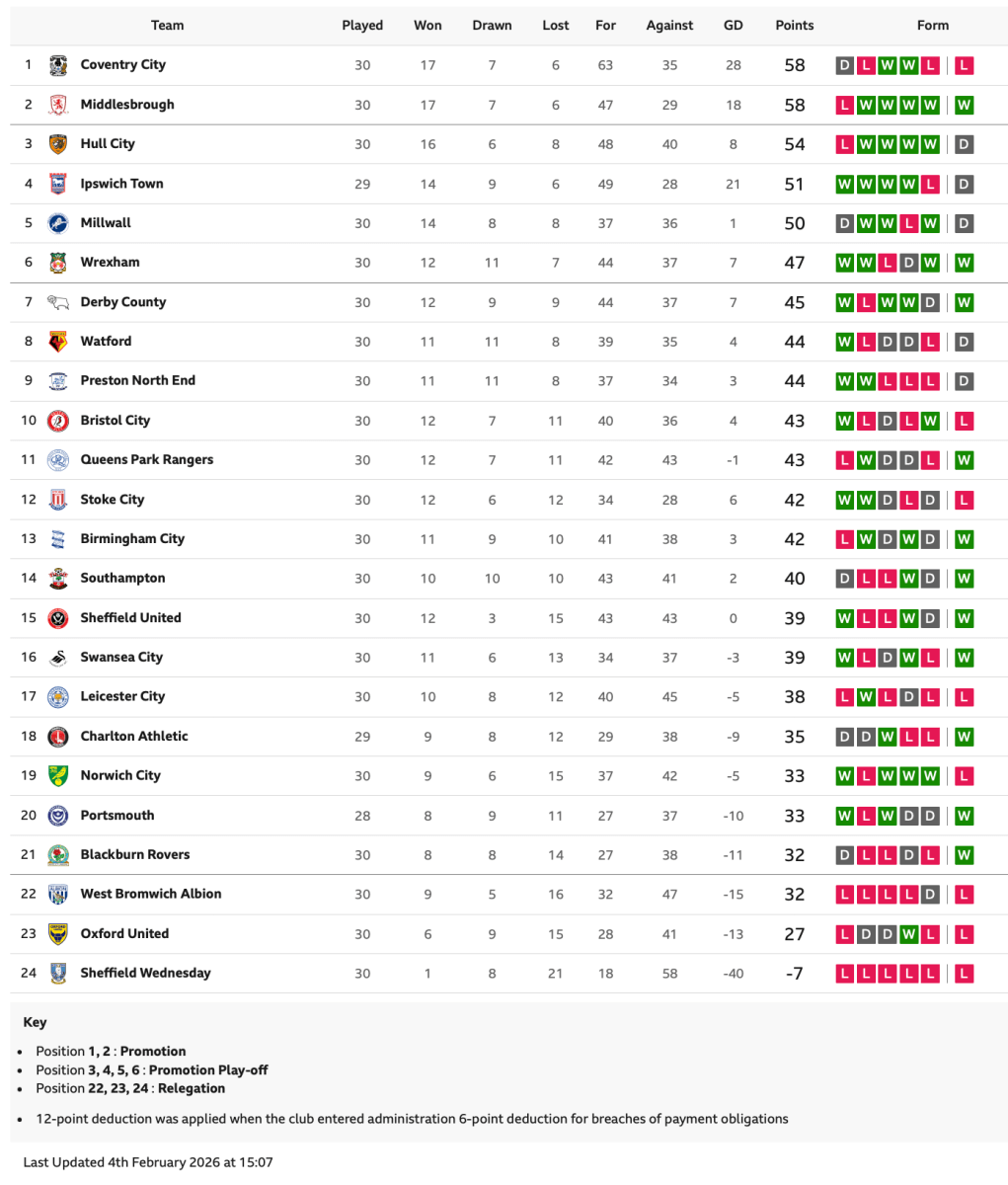Open the West Bromwich Albion link
This screenshot has height=1185, width=1008.
pyautogui.click(x=151, y=895)
